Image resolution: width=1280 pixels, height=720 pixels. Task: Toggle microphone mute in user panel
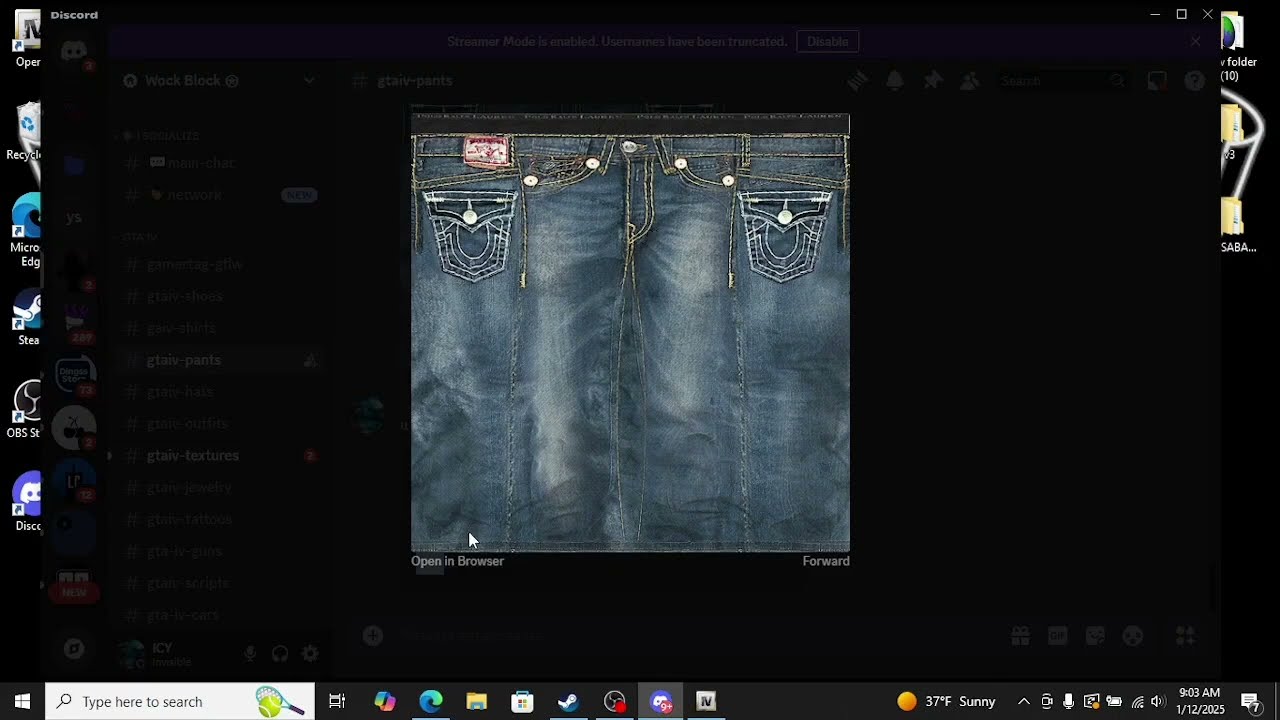pyautogui.click(x=250, y=653)
